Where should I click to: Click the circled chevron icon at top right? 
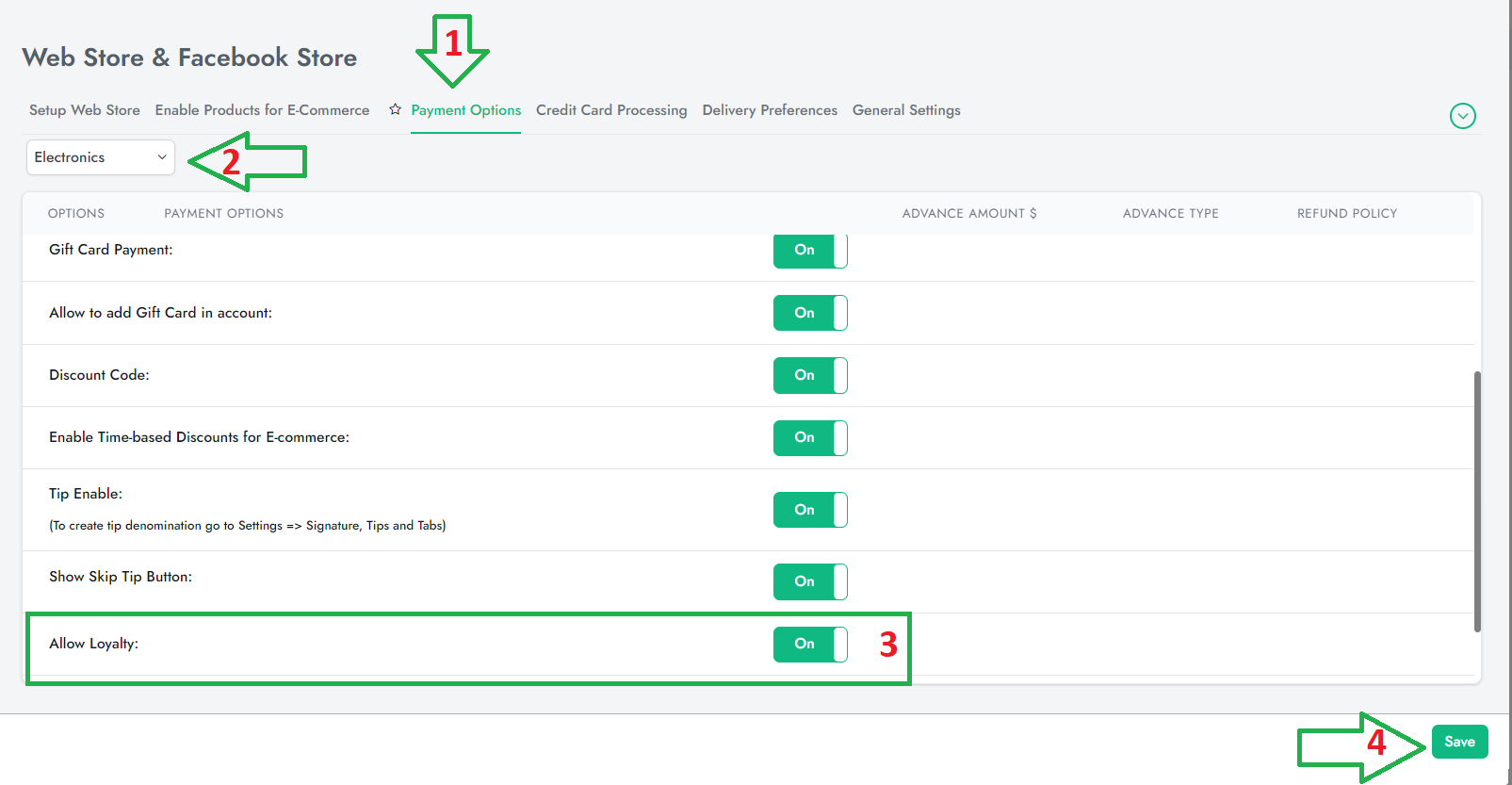pos(1462,116)
